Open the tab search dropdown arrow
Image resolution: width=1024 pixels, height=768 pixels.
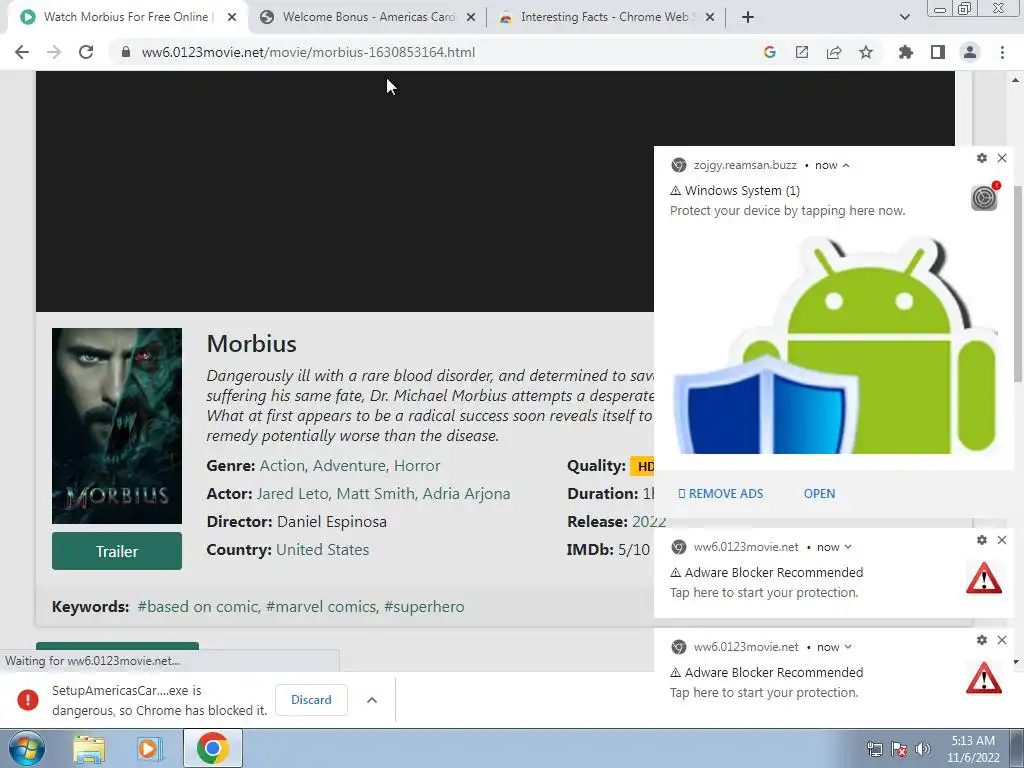point(904,17)
